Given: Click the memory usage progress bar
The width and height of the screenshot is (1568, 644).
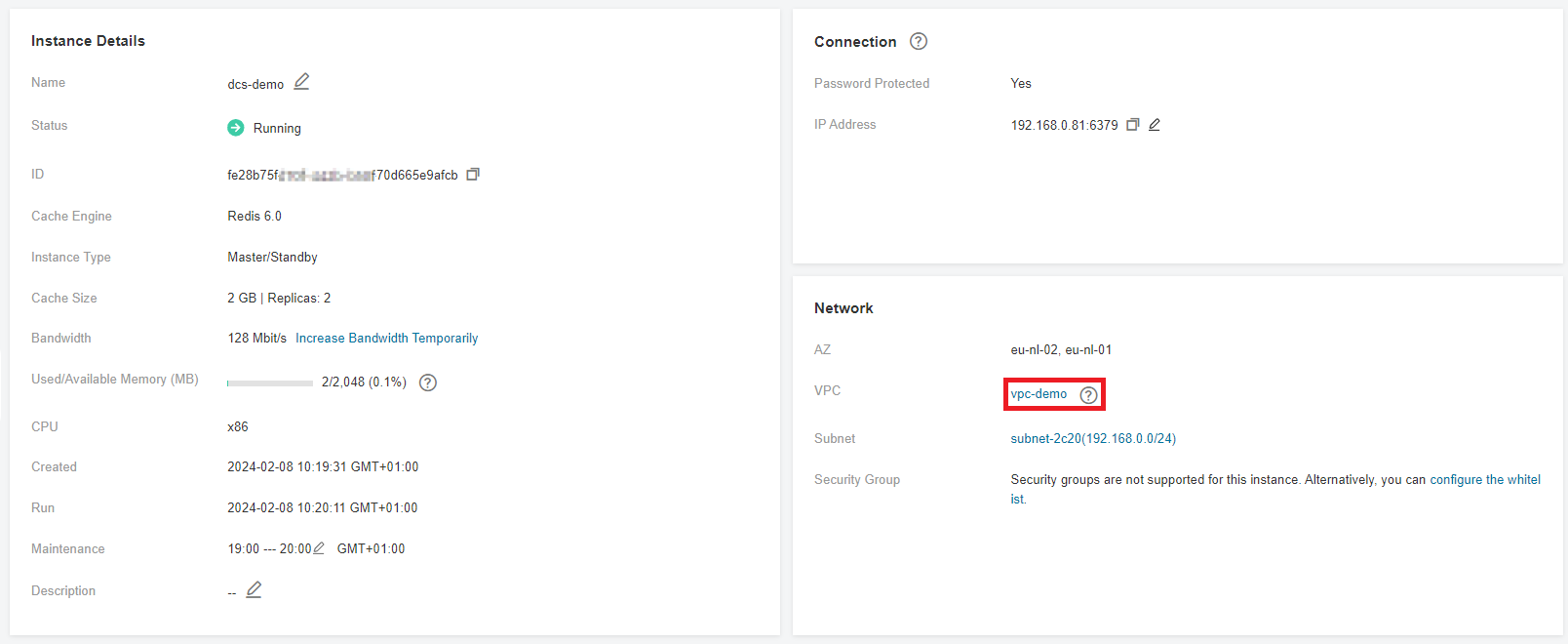Looking at the screenshot, I should 270,383.
